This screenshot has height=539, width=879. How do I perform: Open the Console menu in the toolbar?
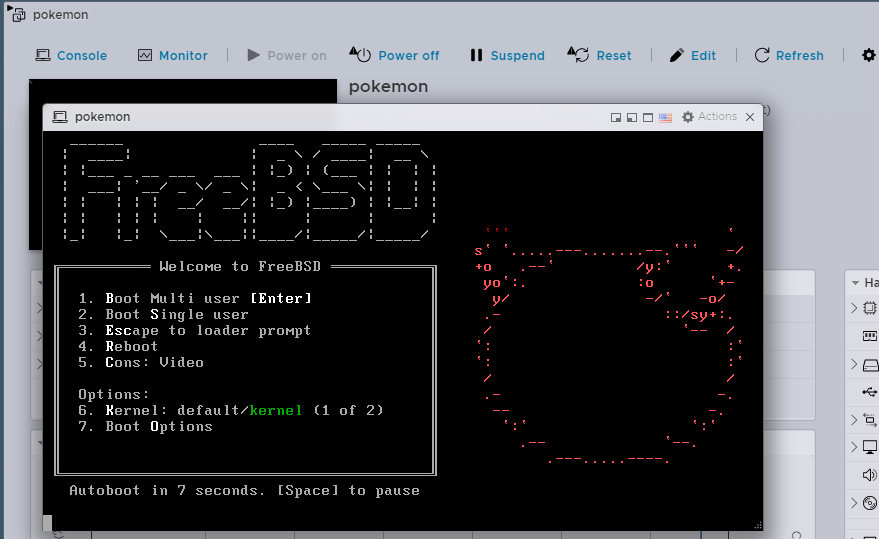[71, 56]
